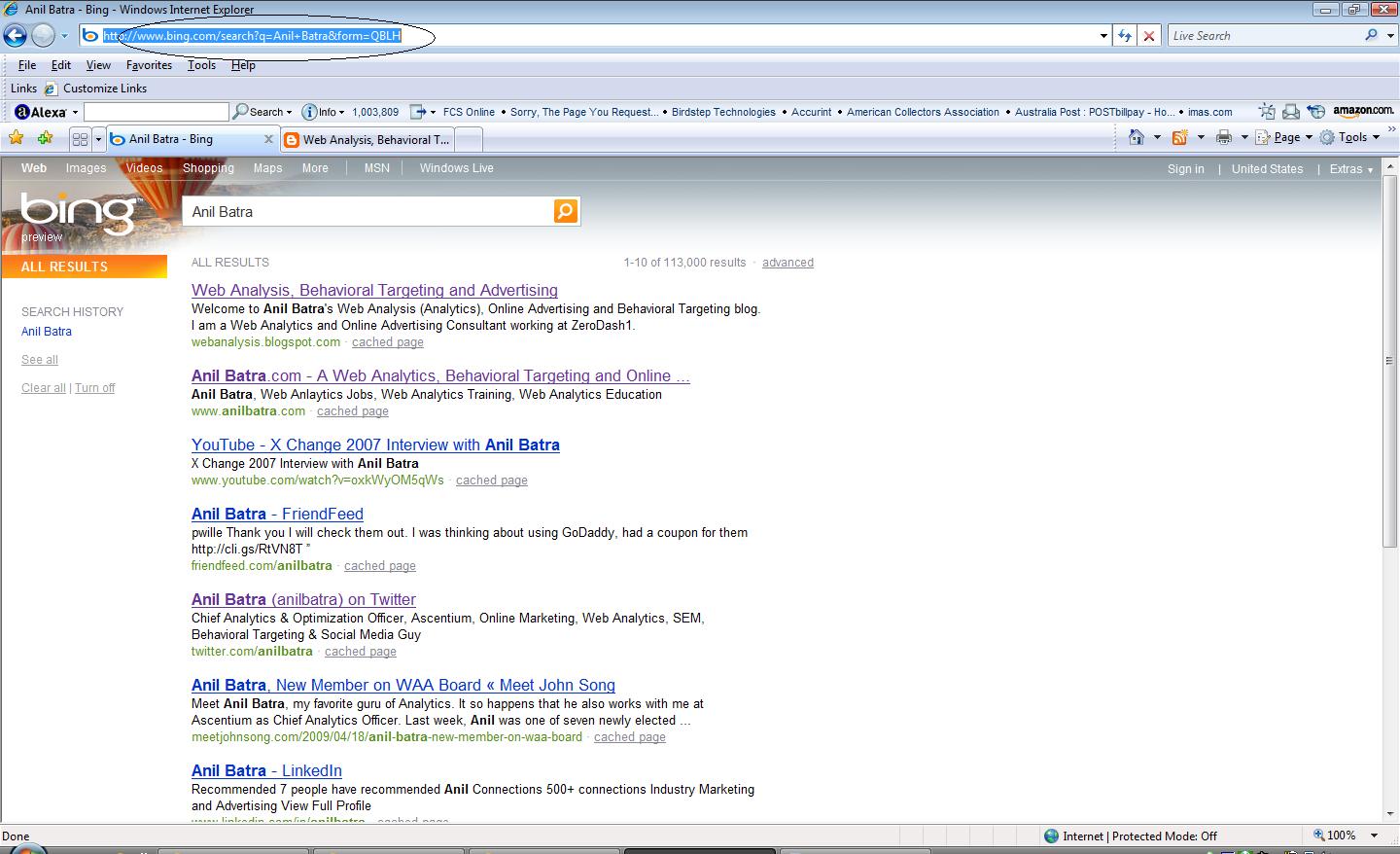Stop loading with the red X button

pos(1149,36)
